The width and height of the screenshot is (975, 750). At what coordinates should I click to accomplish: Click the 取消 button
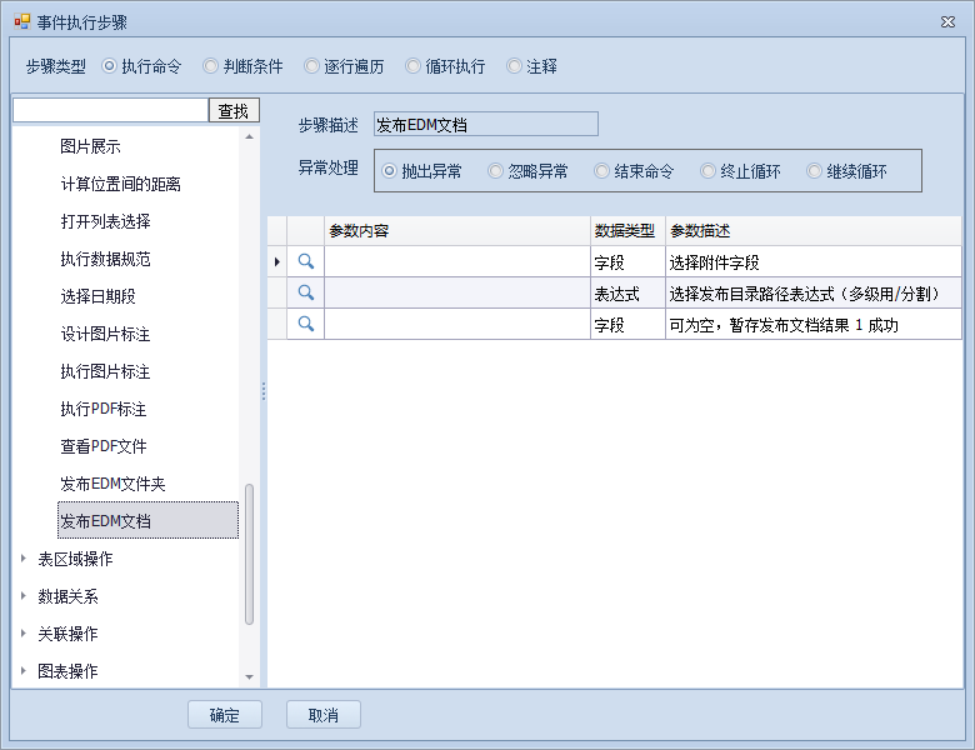pyautogui.click(x=323, y=715)
